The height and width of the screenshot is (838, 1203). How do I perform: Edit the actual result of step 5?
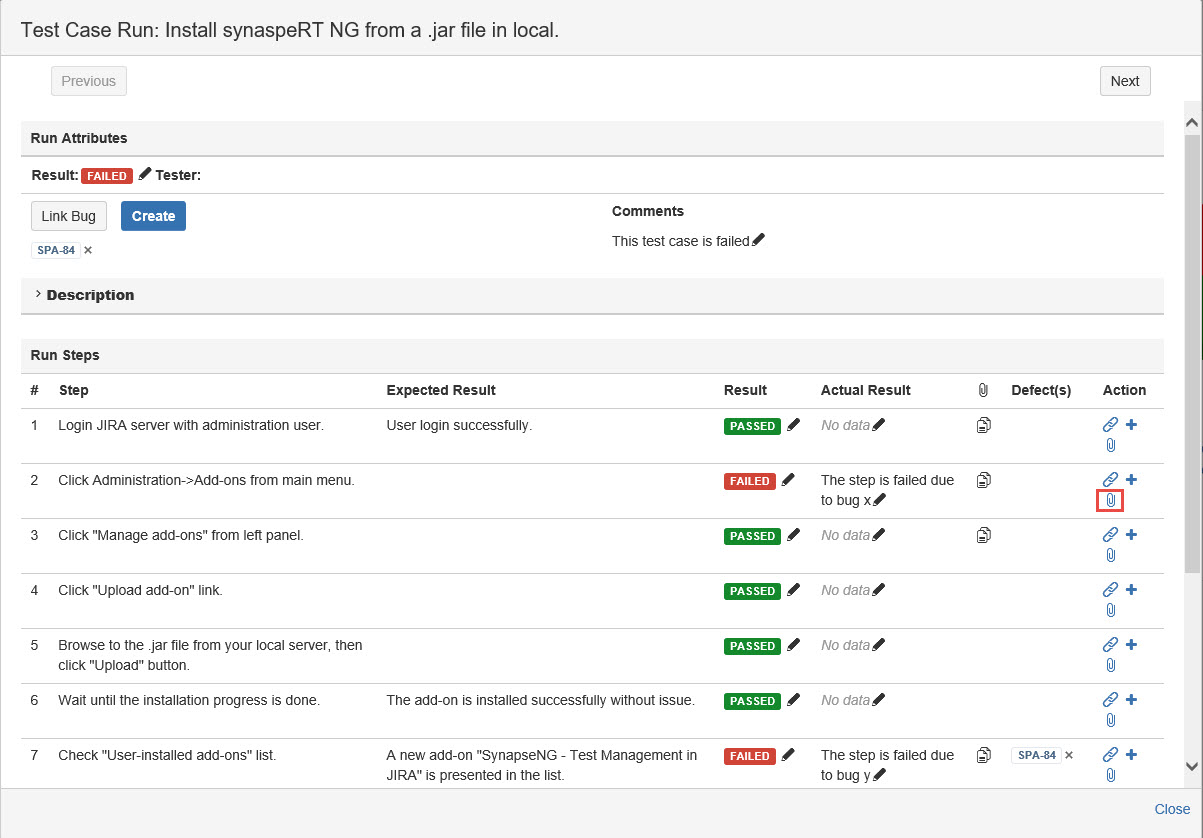click(x=879, y=646)
